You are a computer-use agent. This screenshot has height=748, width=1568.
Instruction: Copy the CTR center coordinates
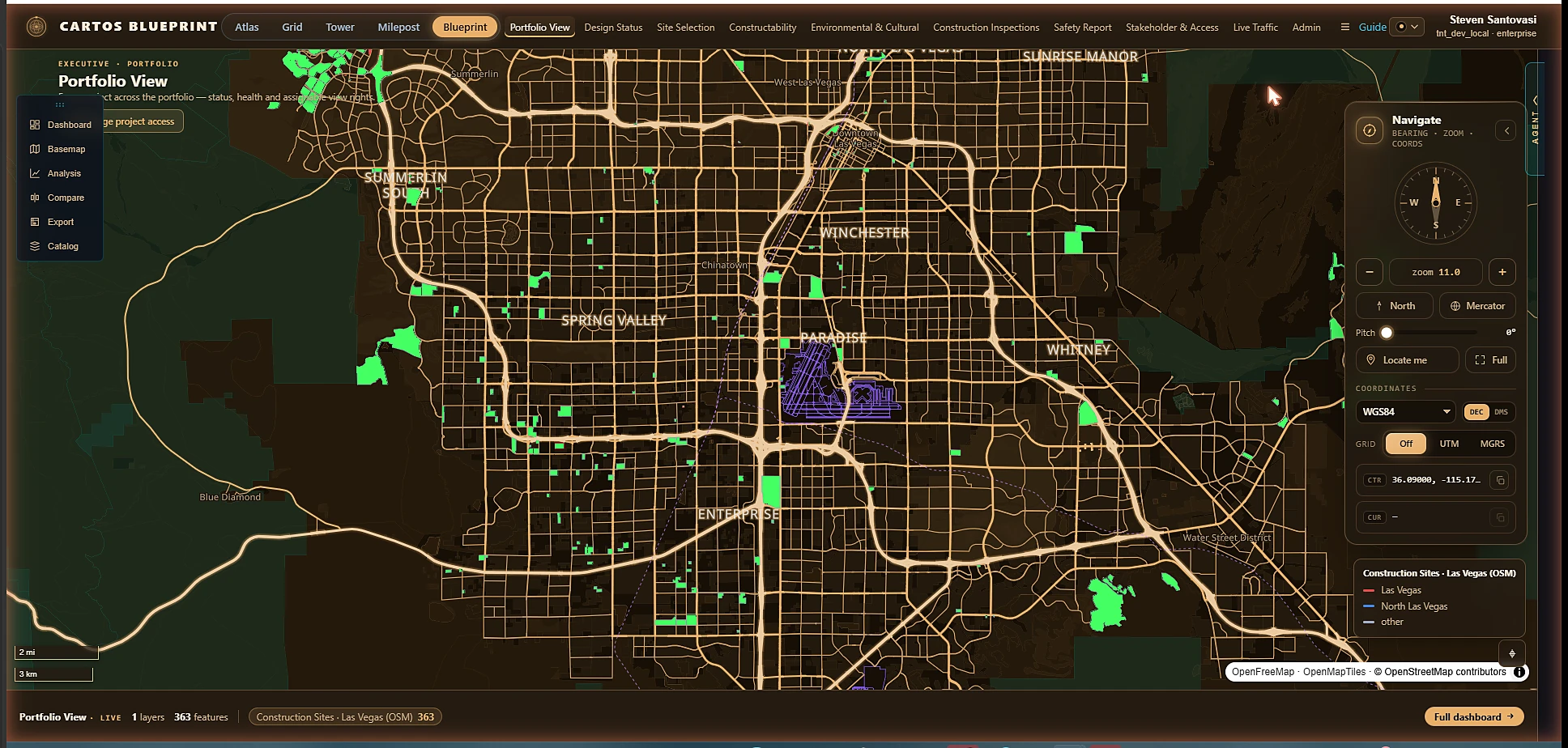point(1500,480)
